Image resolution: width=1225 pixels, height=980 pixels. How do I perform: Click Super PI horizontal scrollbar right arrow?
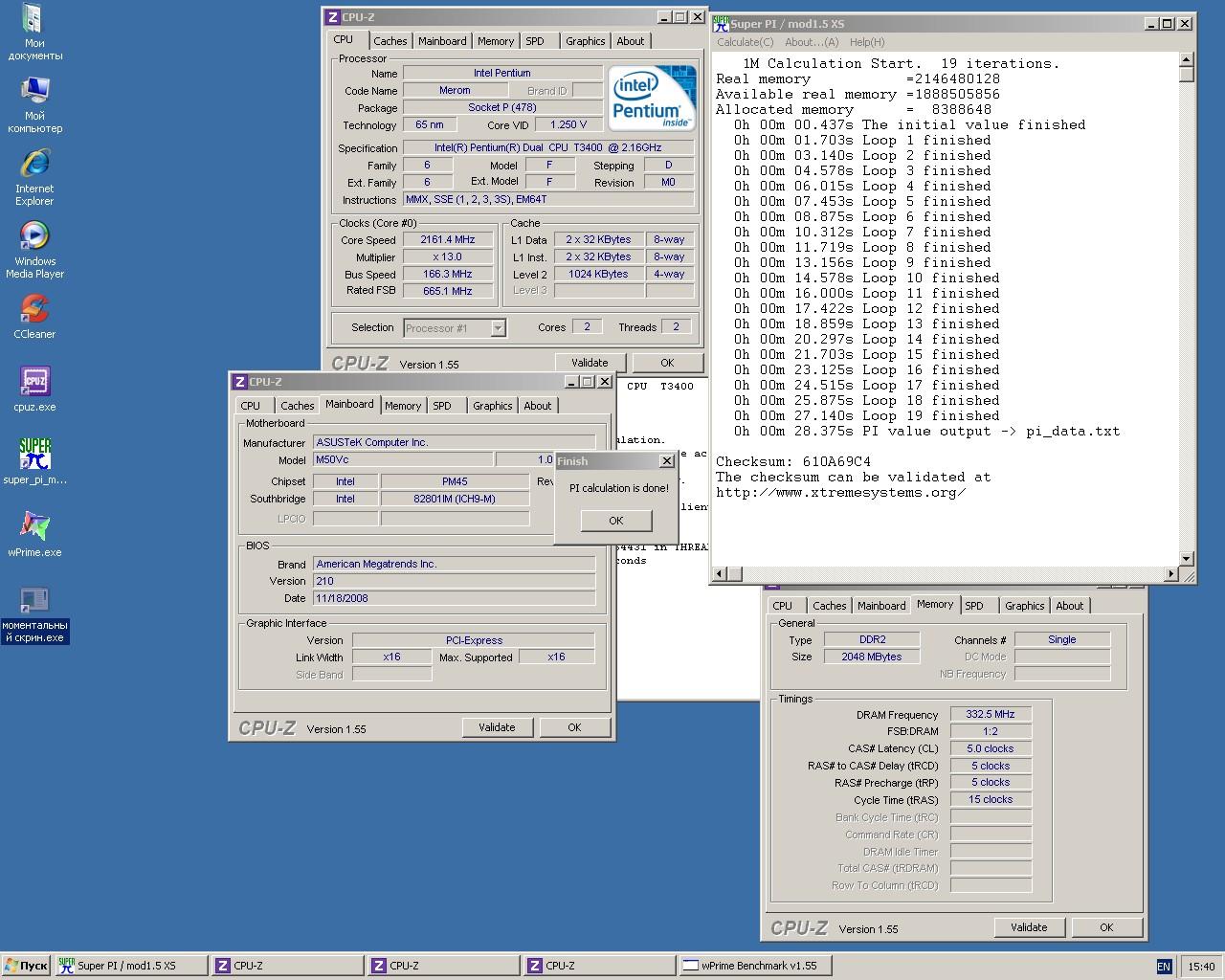coord(1171,574)
